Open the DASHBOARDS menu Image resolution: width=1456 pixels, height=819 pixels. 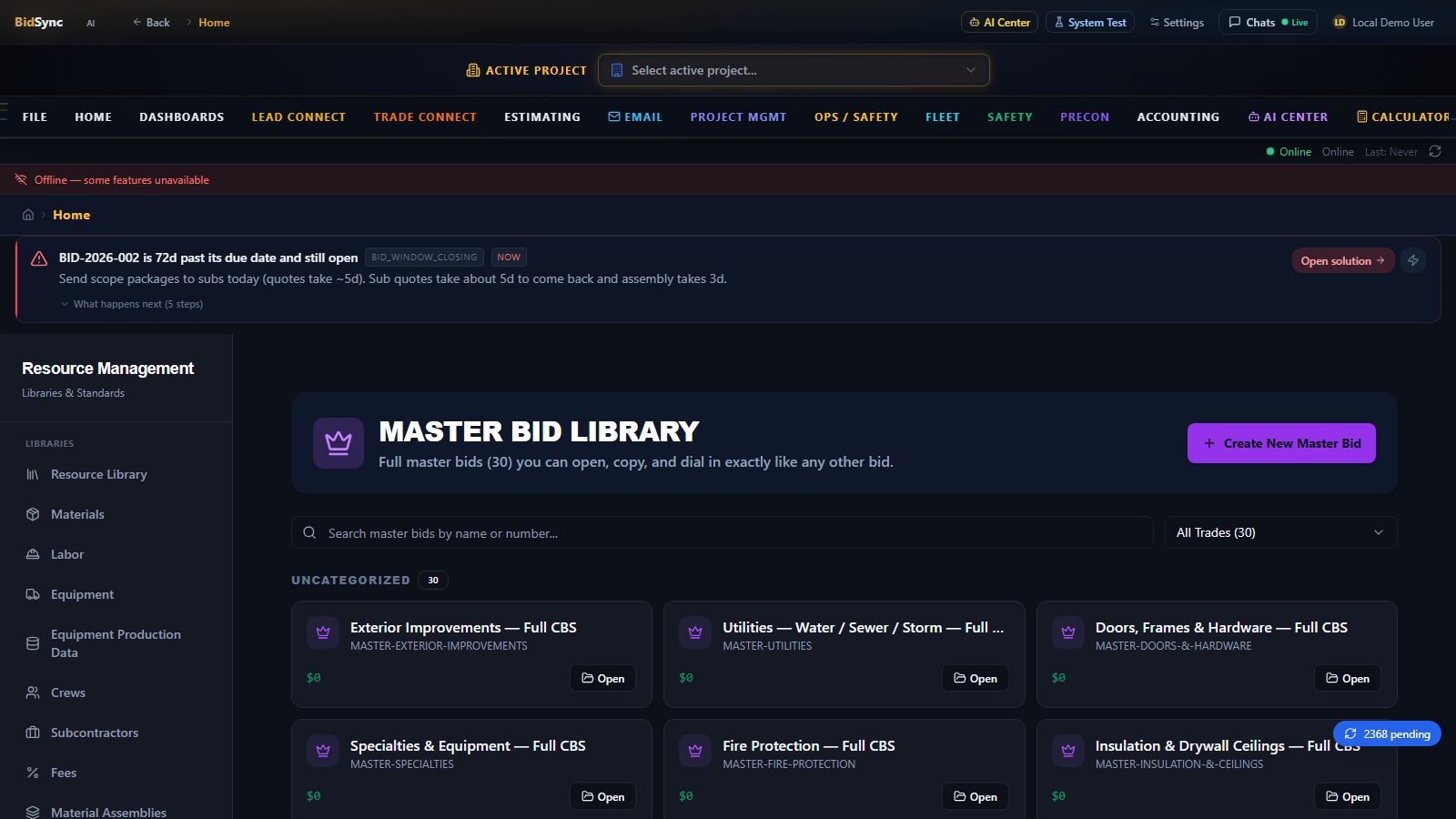(182, 116)
